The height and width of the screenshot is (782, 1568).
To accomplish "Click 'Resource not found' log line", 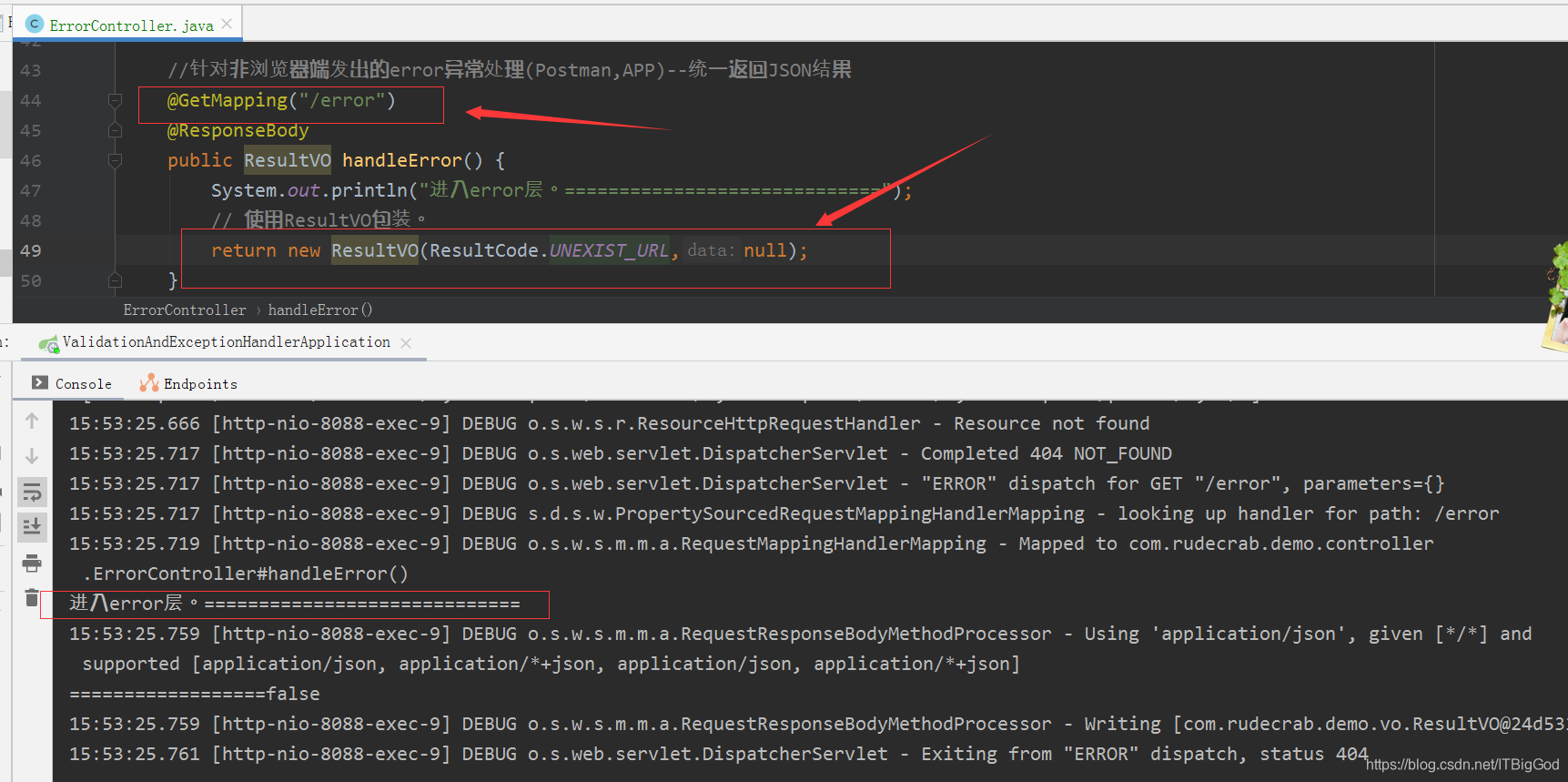I will pos(609,423).
